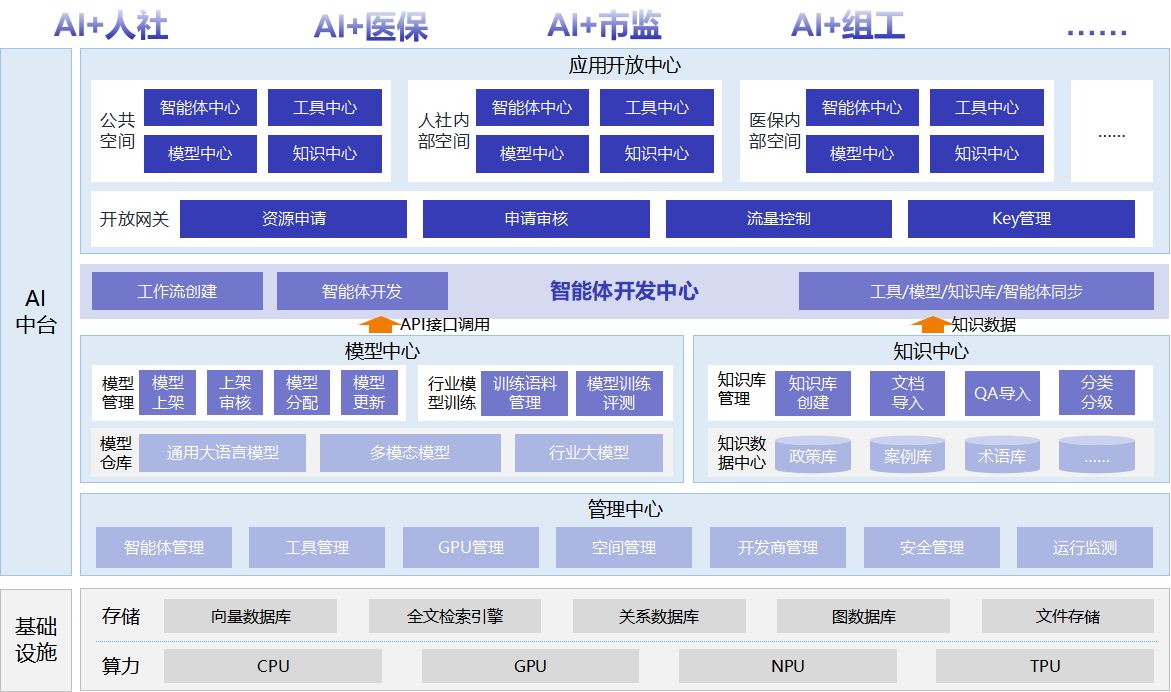Click 空间管理 in 管理中心
The image size is (1171, 692).
[x=624, y=547]
